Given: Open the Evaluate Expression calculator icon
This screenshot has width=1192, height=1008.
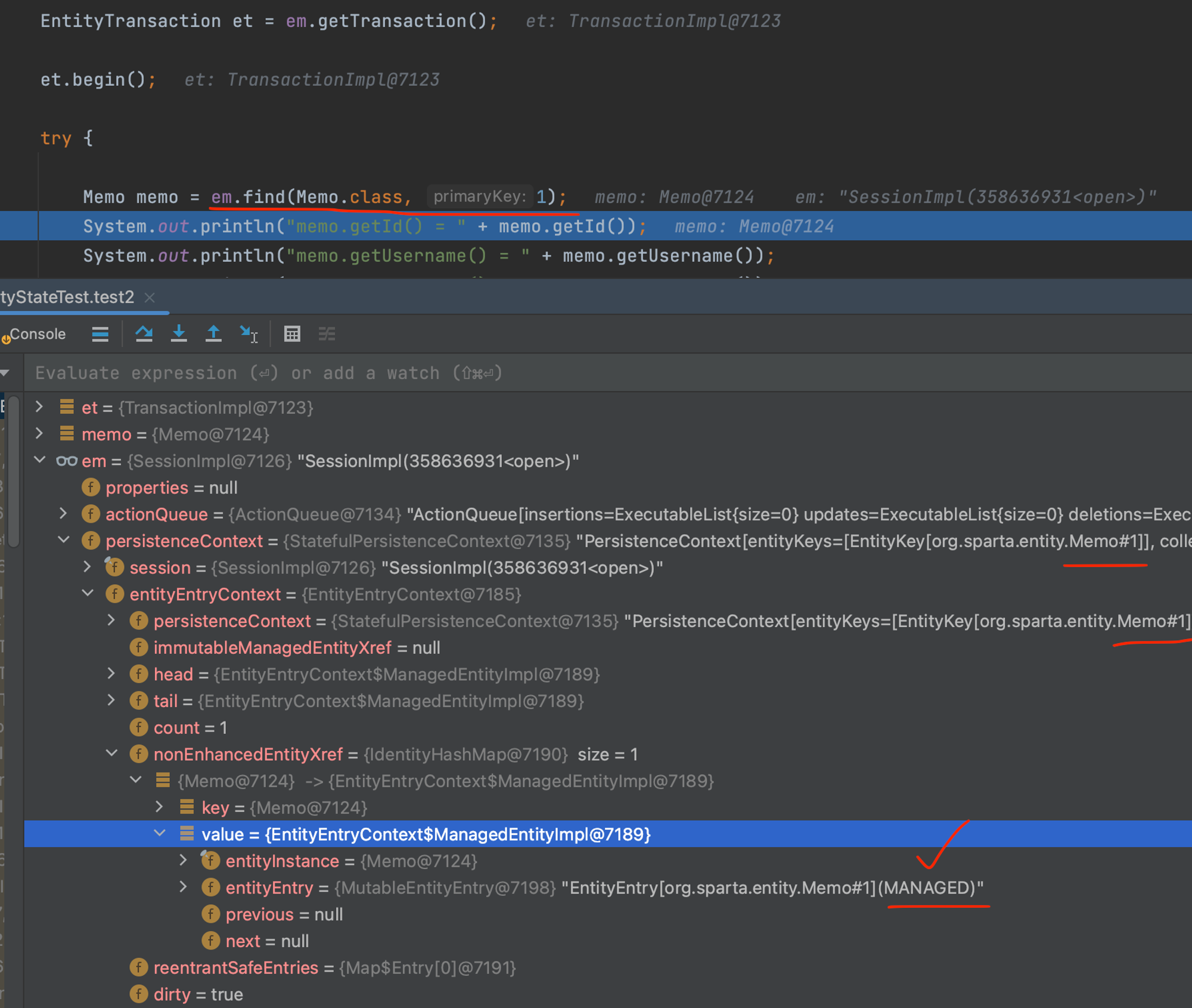Looking at the screenshot, I should [292, 334].
